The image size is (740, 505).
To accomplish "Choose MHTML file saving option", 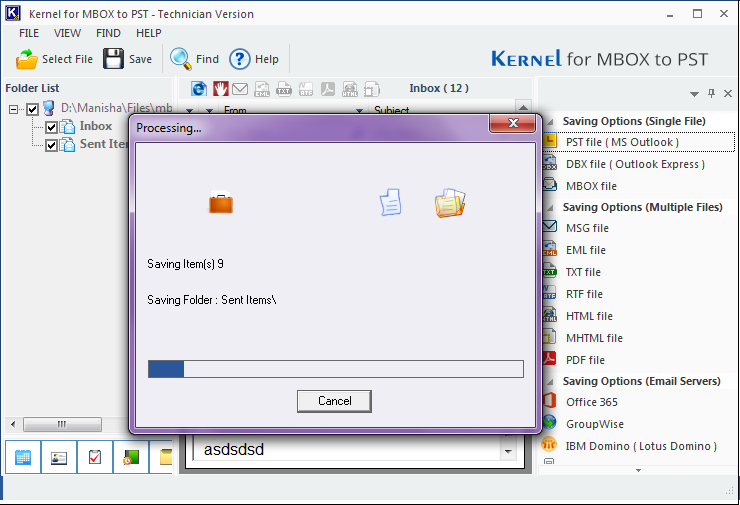I will 594,338.
